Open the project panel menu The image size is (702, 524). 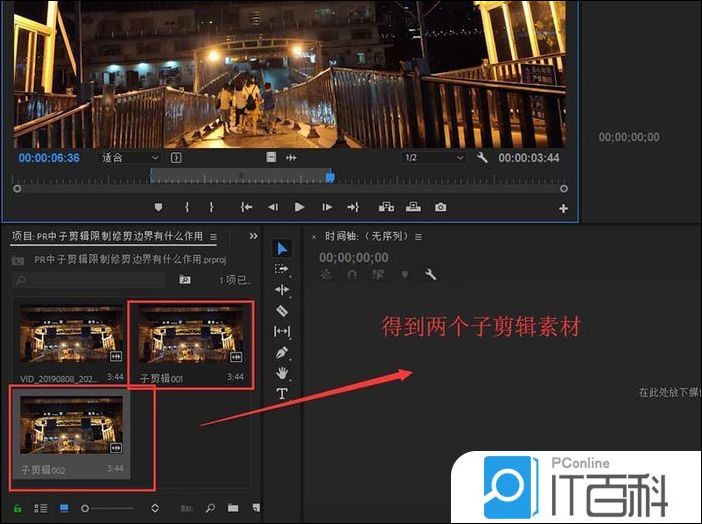click(x=213, y=237)
